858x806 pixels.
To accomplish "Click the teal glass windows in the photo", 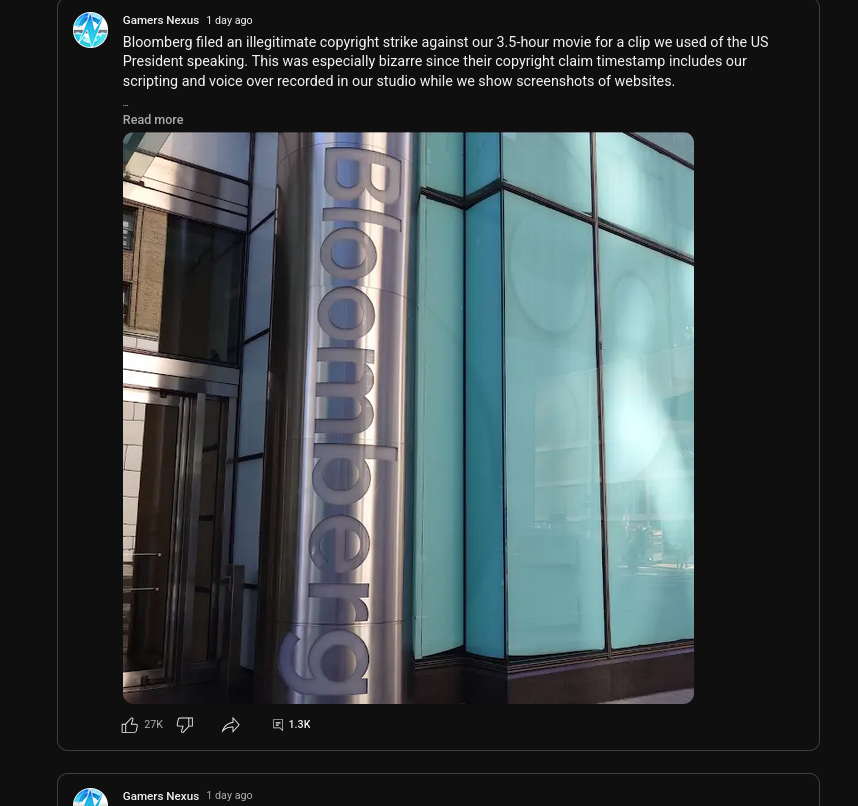I will coord(553,394).
